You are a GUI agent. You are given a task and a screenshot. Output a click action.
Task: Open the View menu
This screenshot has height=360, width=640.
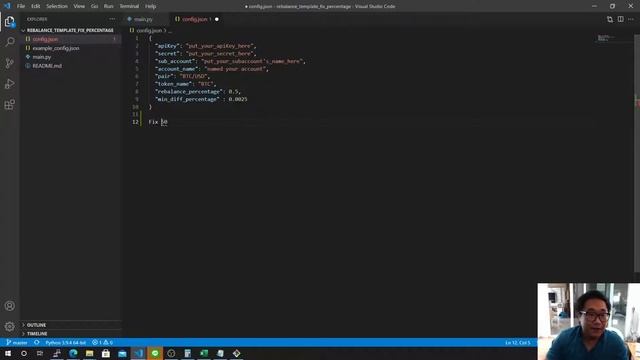pyautogui.click(x=79, y=6)
